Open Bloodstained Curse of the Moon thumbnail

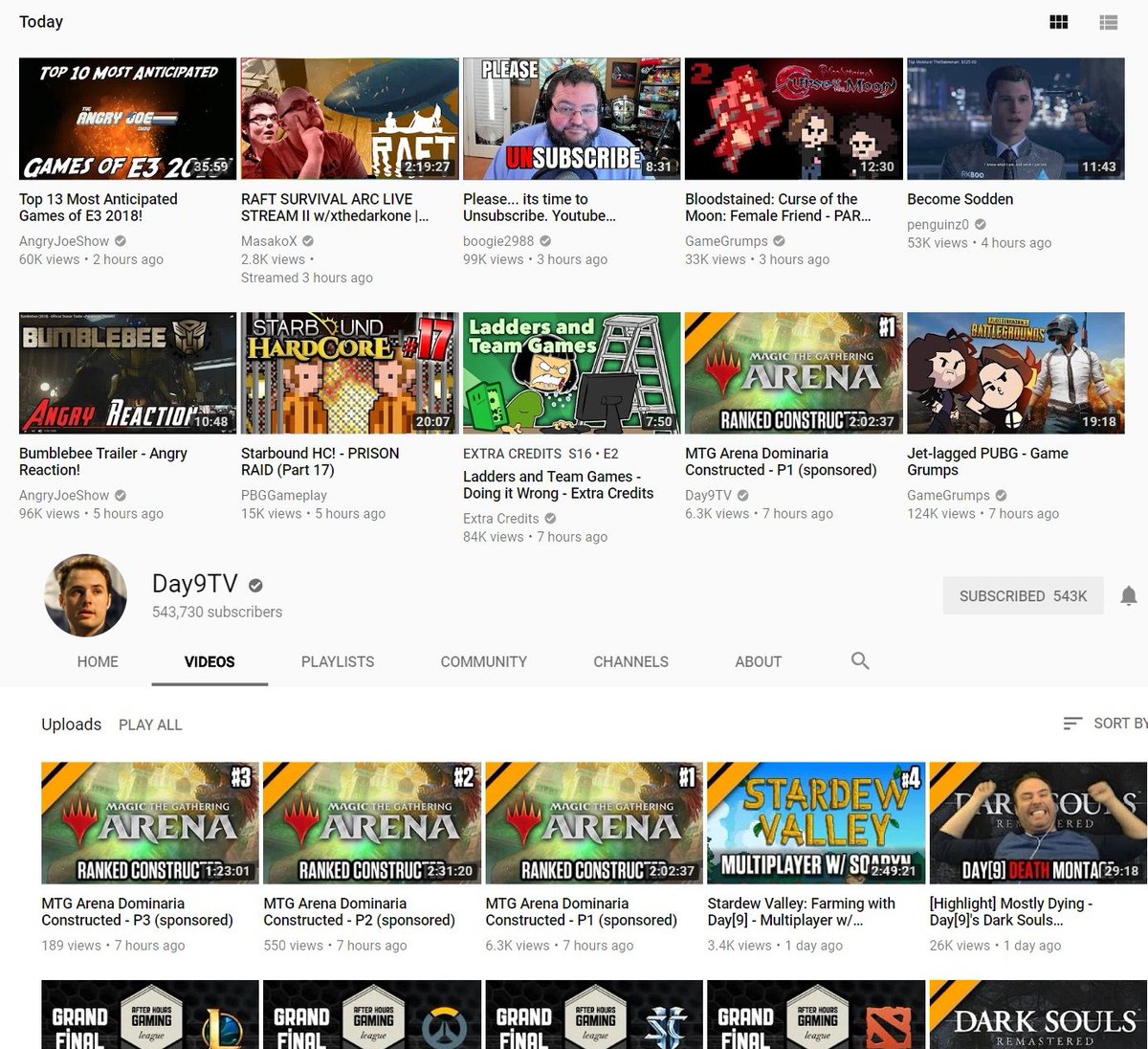793,119
